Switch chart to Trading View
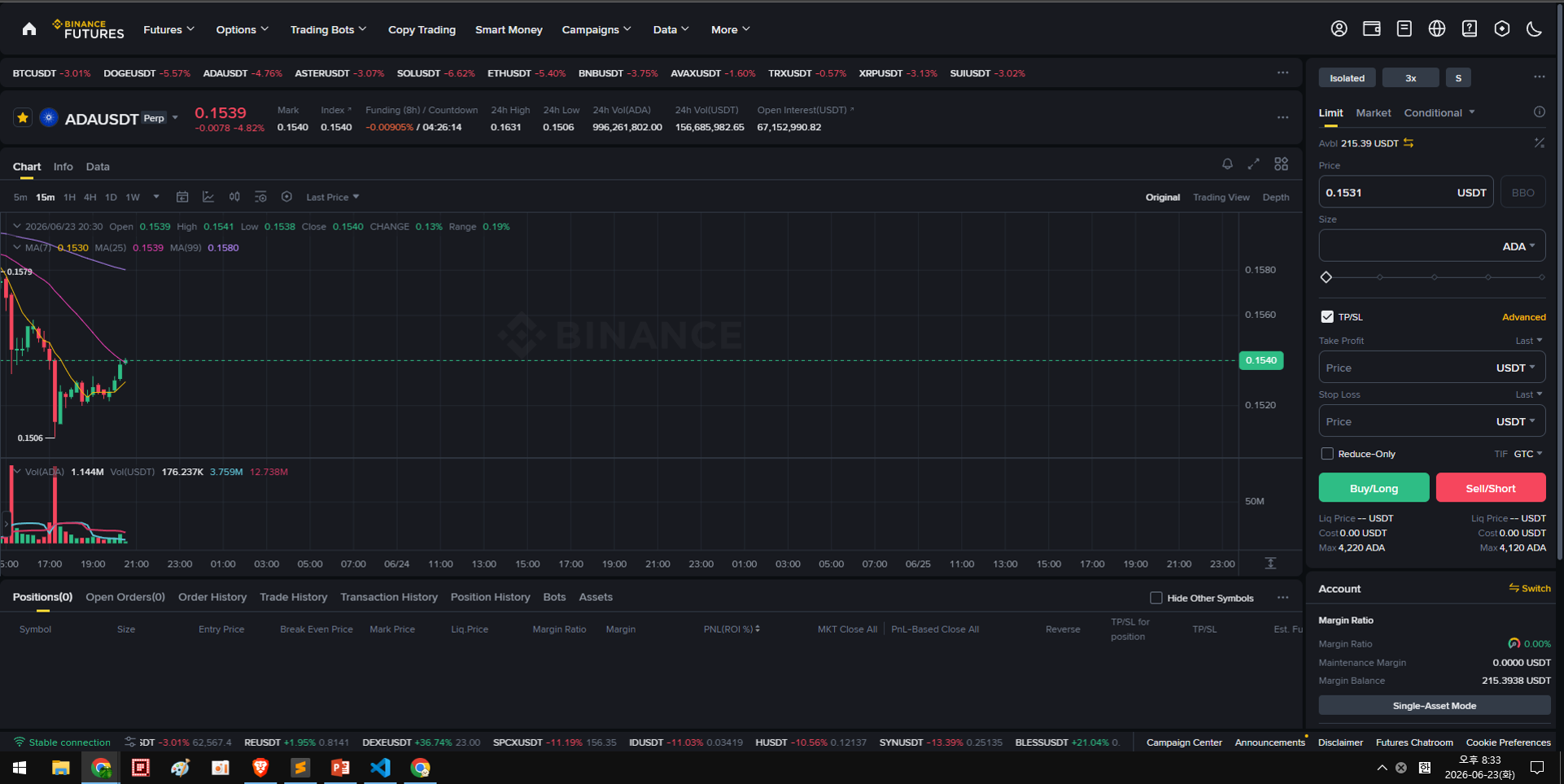The width and height of the screenshot is (1564, 784). tap(1221, 198)
